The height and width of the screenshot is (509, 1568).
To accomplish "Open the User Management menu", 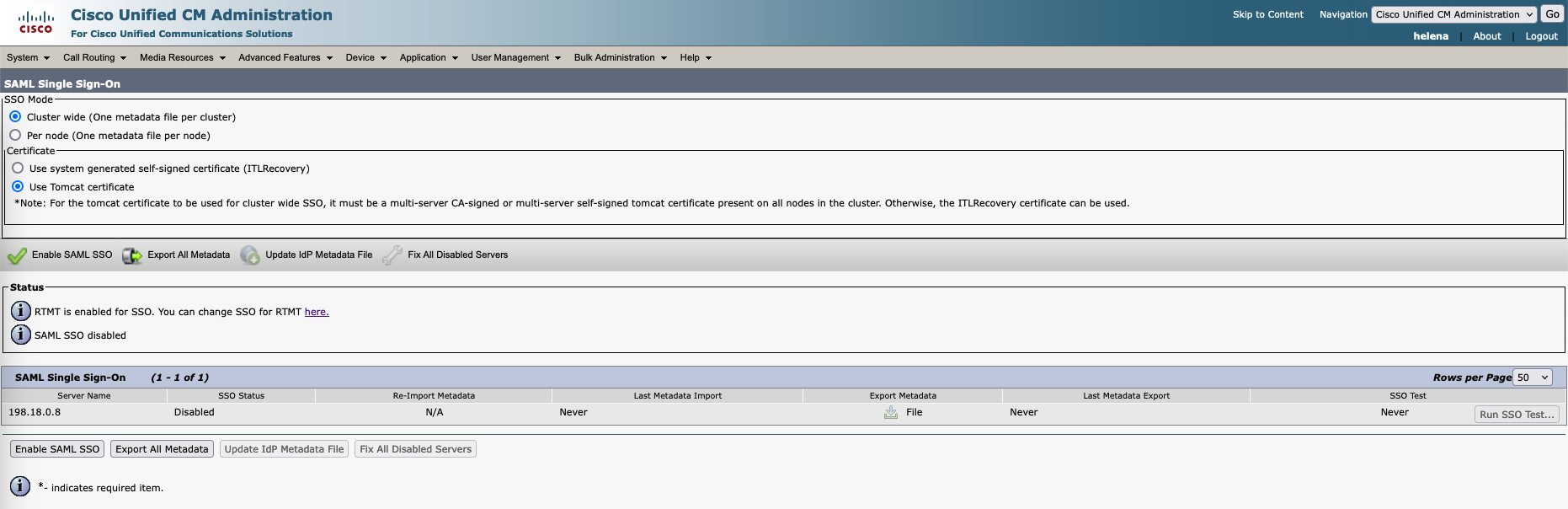I will pyautogui.click(x=515, y=57).
